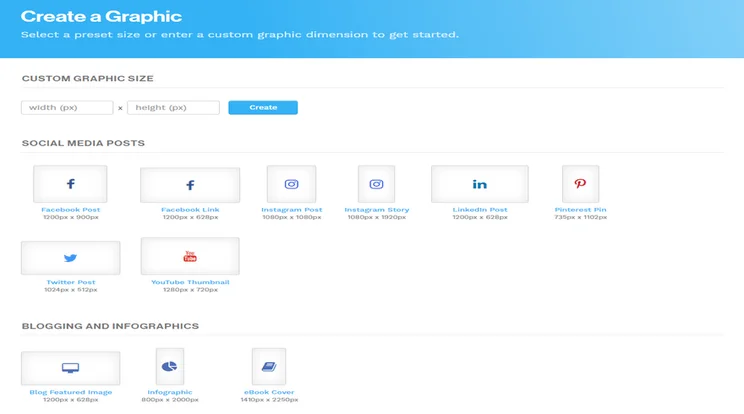
Task: Open the YouTube Thumbnail text link
Action: pyautogui.click(x=190, y=282)
